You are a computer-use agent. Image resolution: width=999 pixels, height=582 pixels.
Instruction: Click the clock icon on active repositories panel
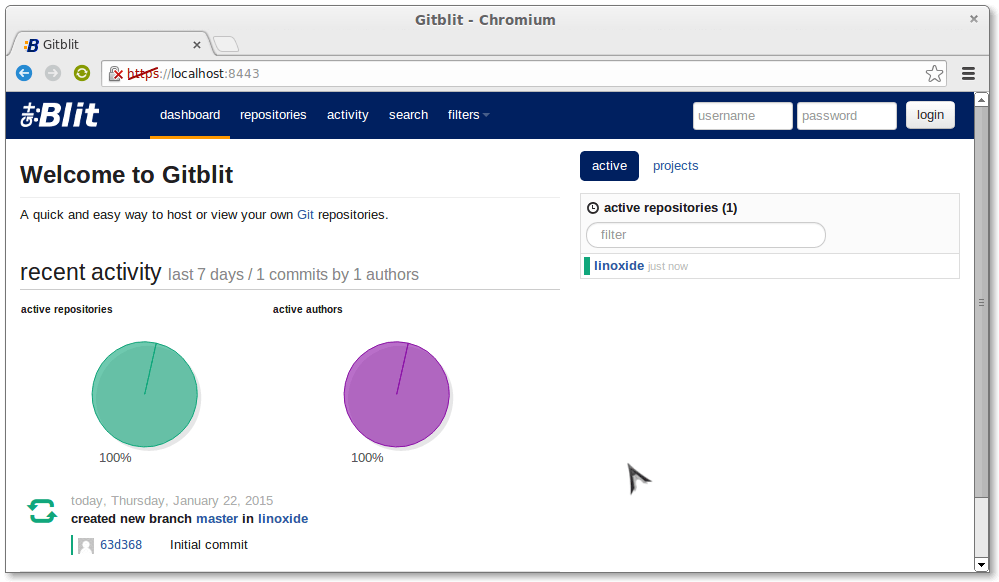(592, 207)
